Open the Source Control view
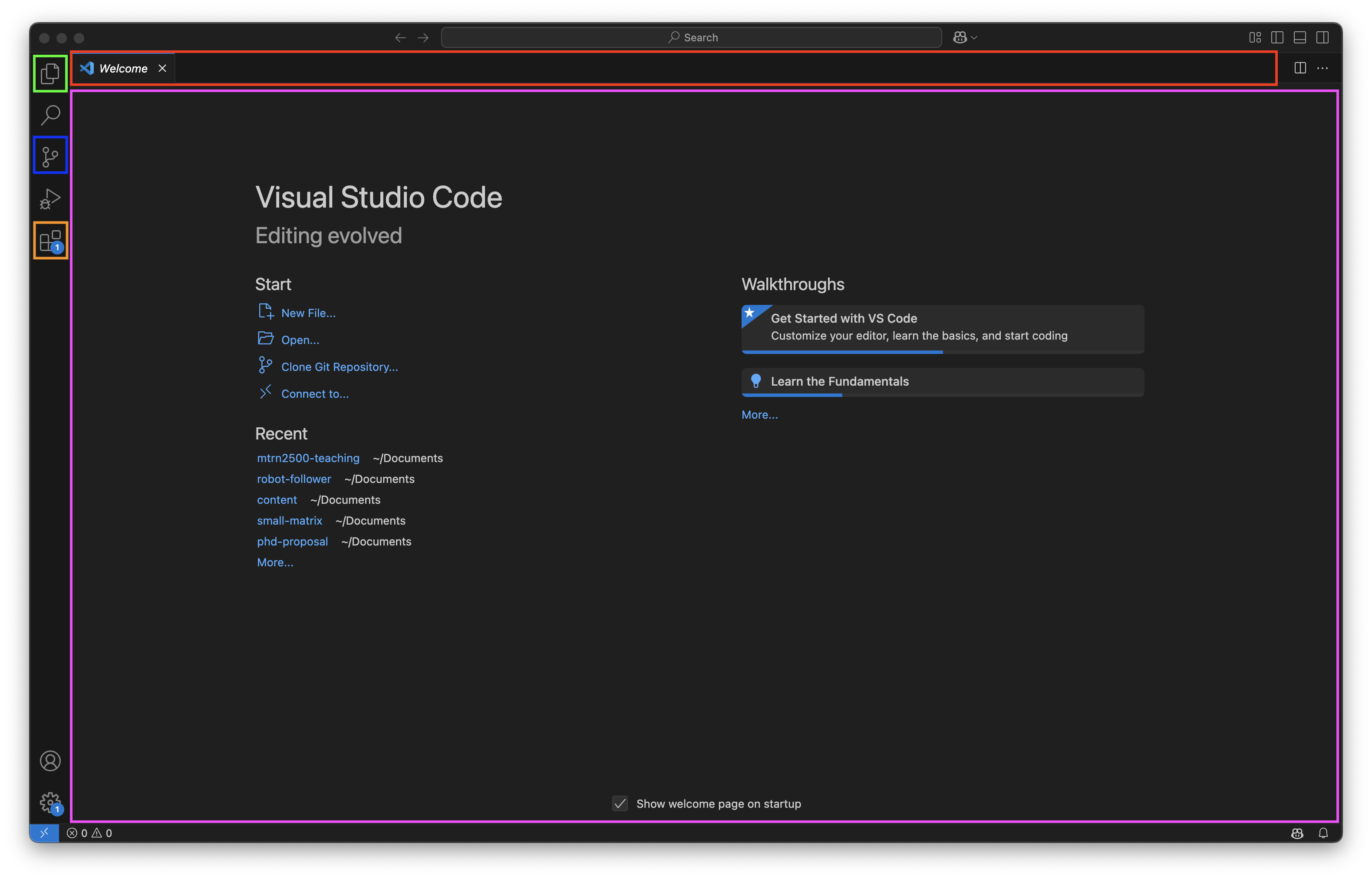Screen dimensions: 1372x879 [50, 155]
